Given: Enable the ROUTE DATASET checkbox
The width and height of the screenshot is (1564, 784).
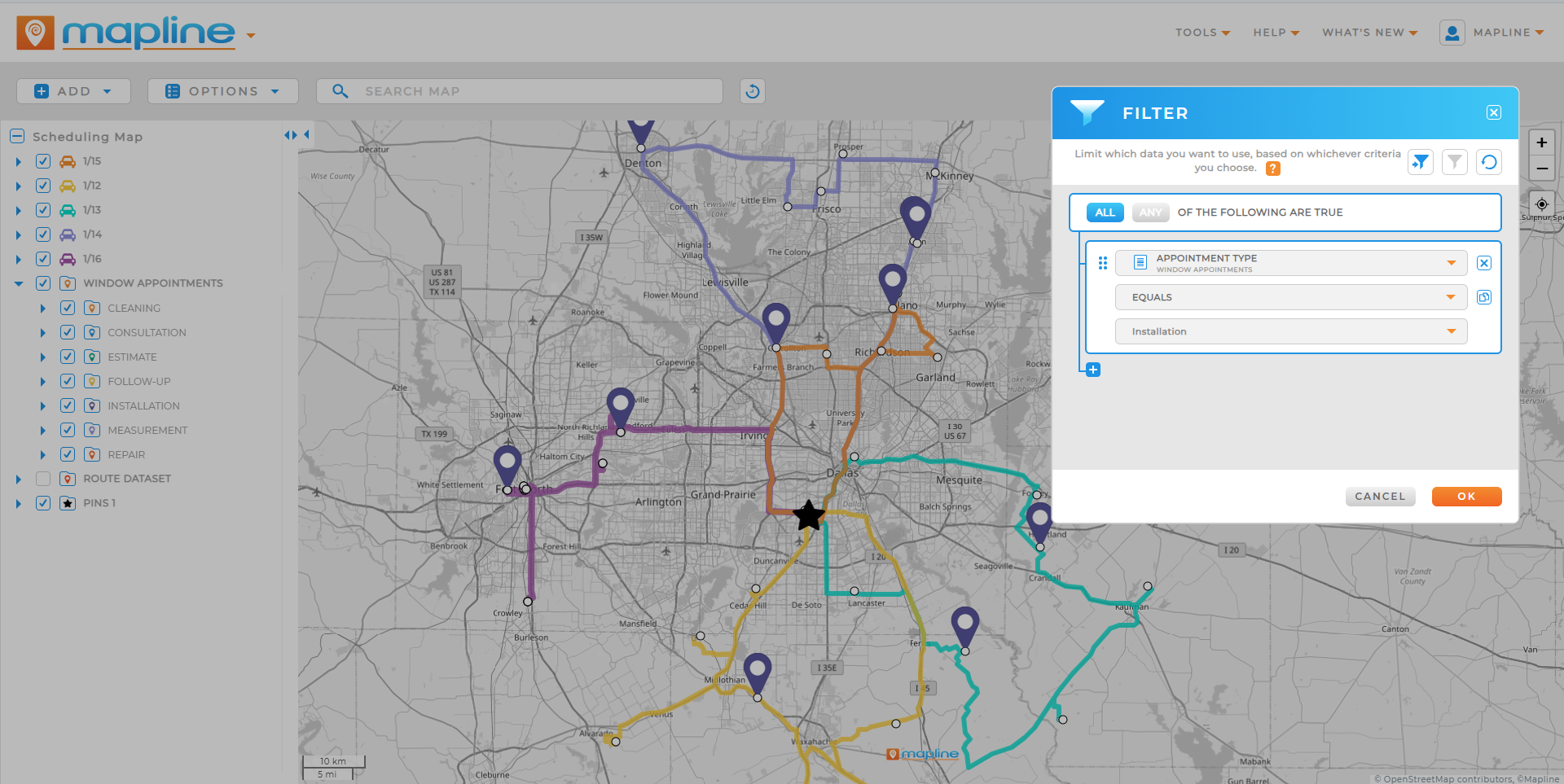Looking at the screenshot, I should (x=42, y=479).
